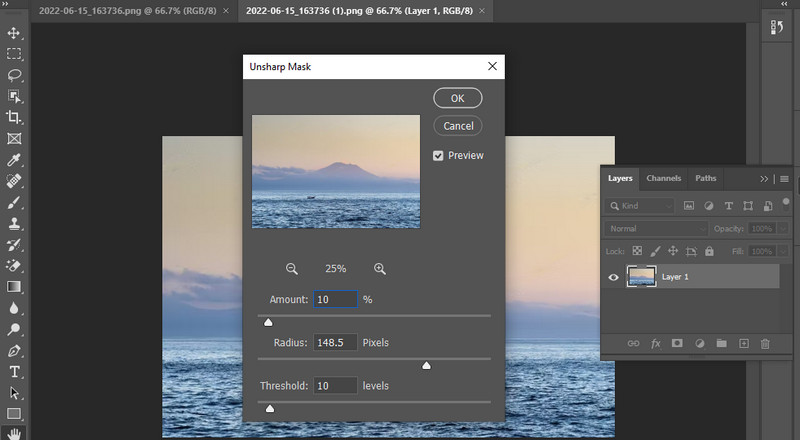This screenshot has width=800, height=440.
Task: Open the Layers panel options menu
Action: tap(784, 179)
